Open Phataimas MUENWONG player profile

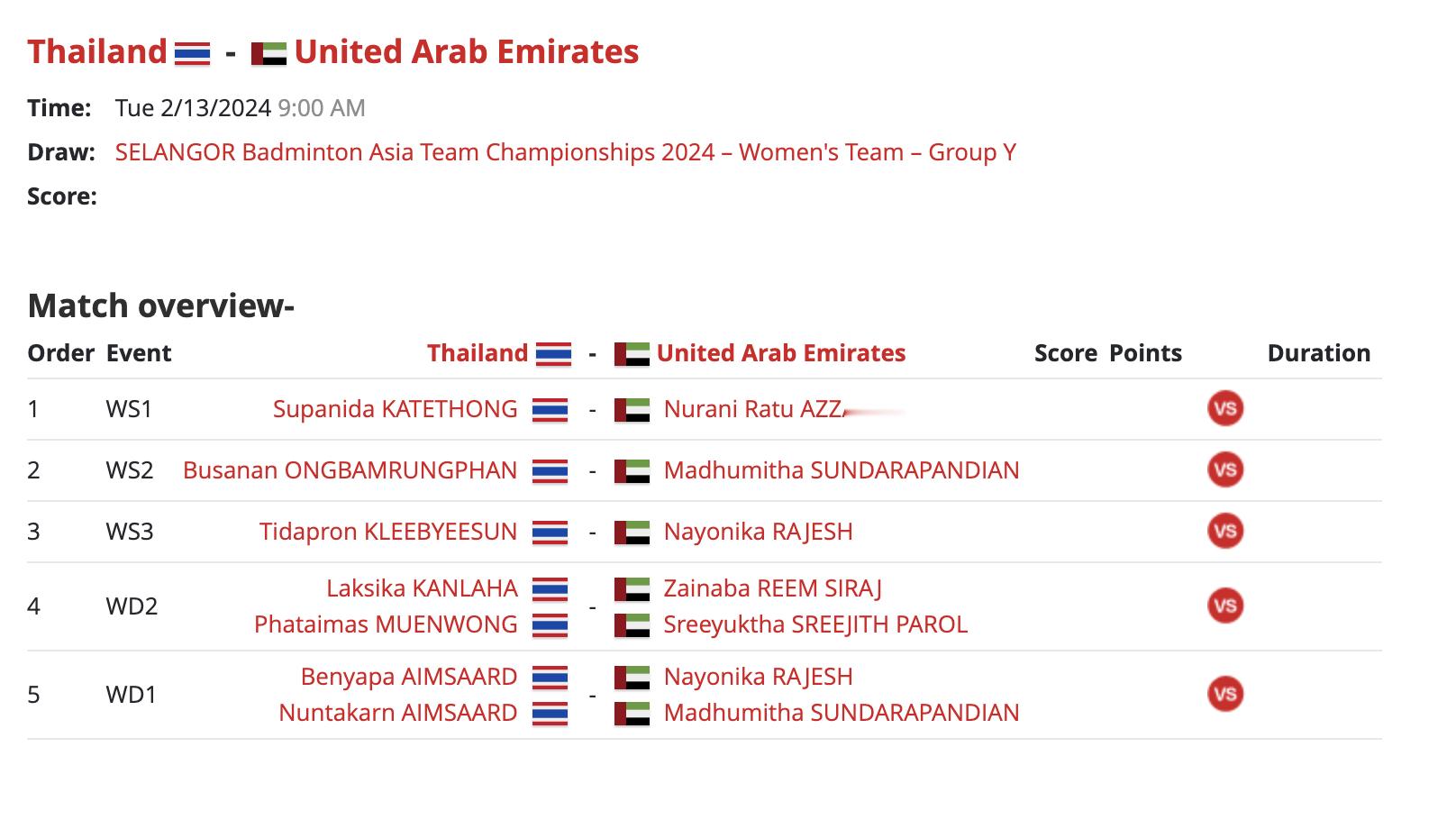[x=386, y=624]
